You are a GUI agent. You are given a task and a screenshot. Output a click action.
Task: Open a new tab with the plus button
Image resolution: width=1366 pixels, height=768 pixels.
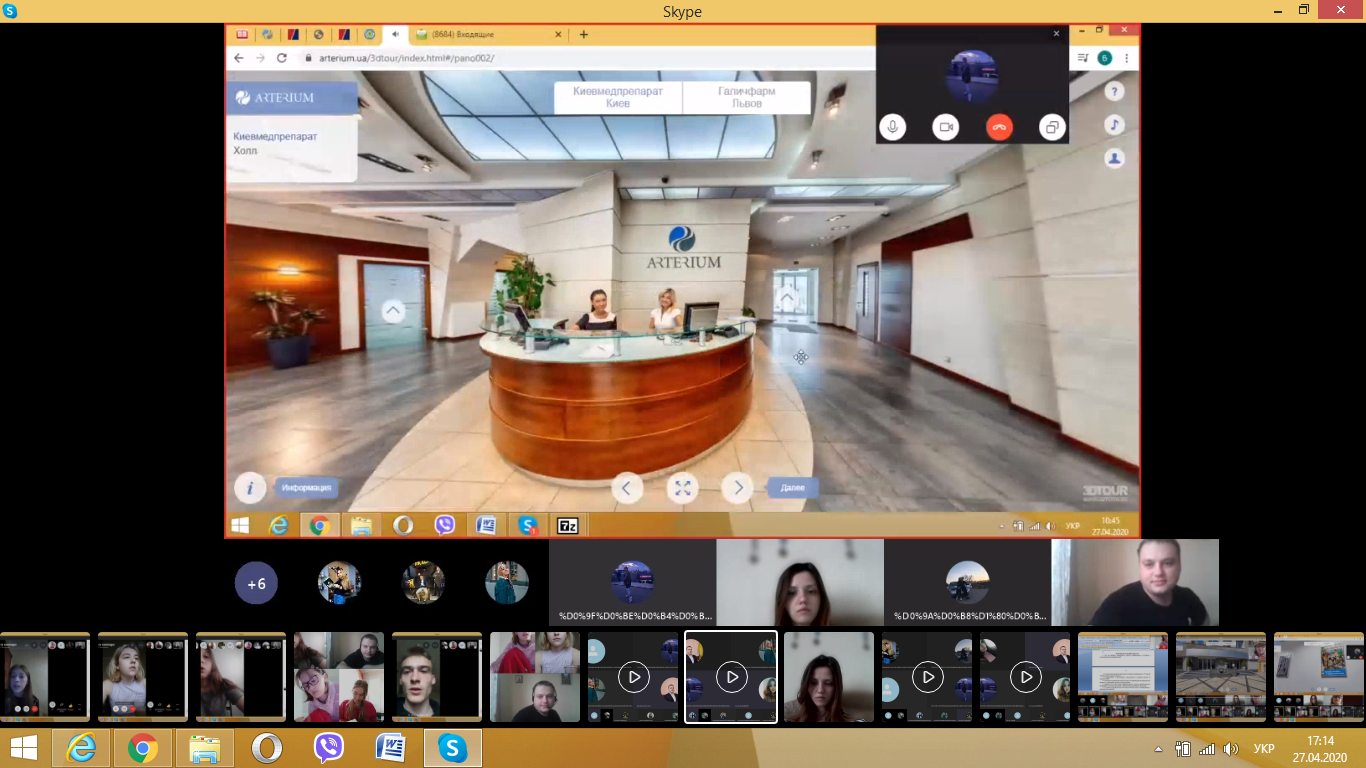[584, 34]
